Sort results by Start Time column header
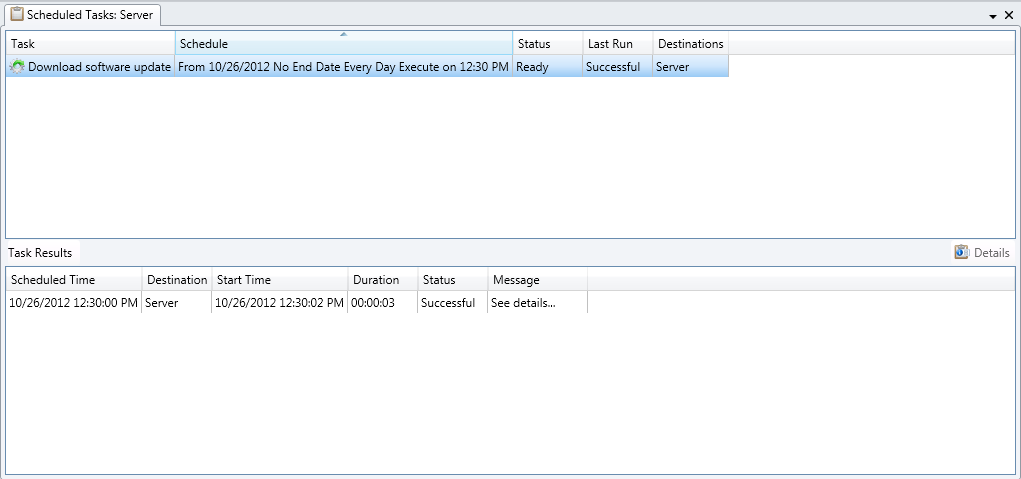Image resolution: width=1021 pixels, height=479 pixels. (279, 280)
